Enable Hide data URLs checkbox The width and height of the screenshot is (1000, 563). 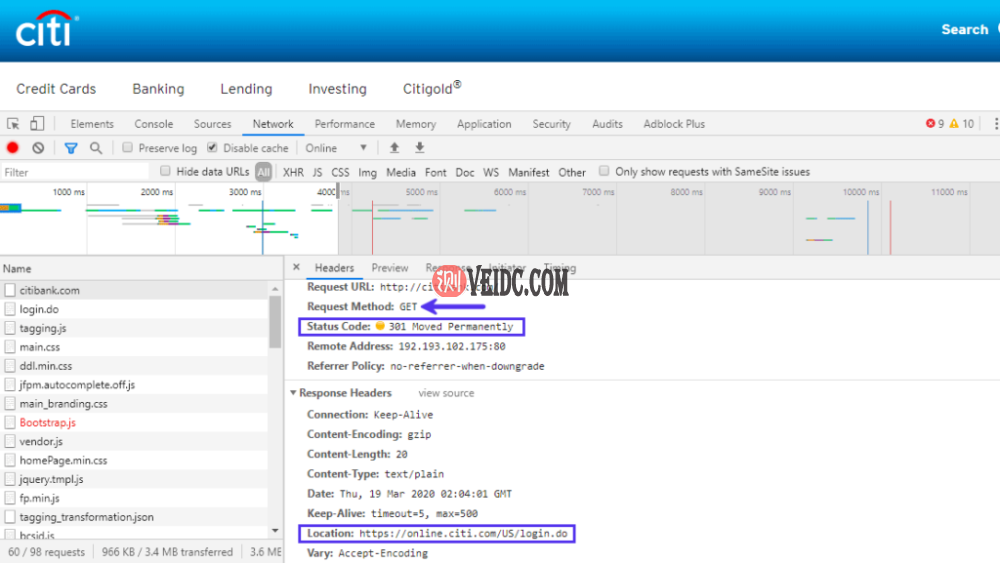click(165, 171)
